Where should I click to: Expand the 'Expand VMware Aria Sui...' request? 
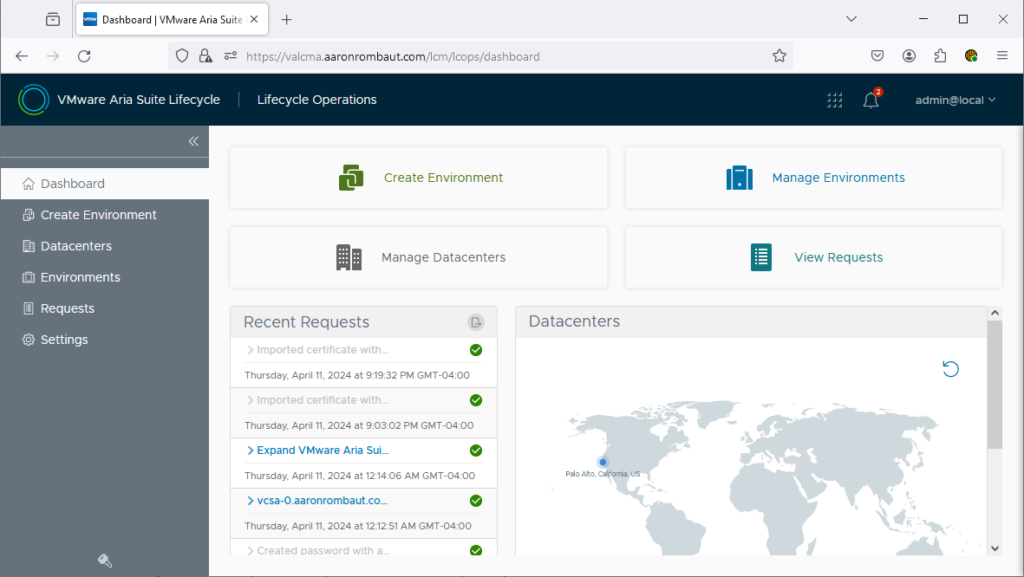(x=317, y=450)
